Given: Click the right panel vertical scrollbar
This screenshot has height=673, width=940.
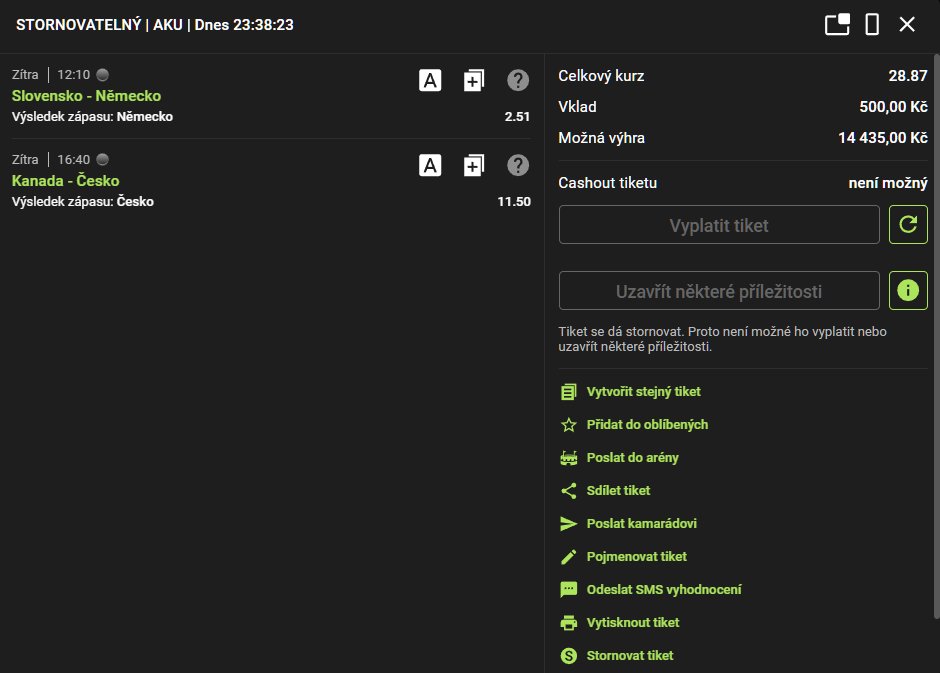Looking at the screenshot, I should pos(936,337).
